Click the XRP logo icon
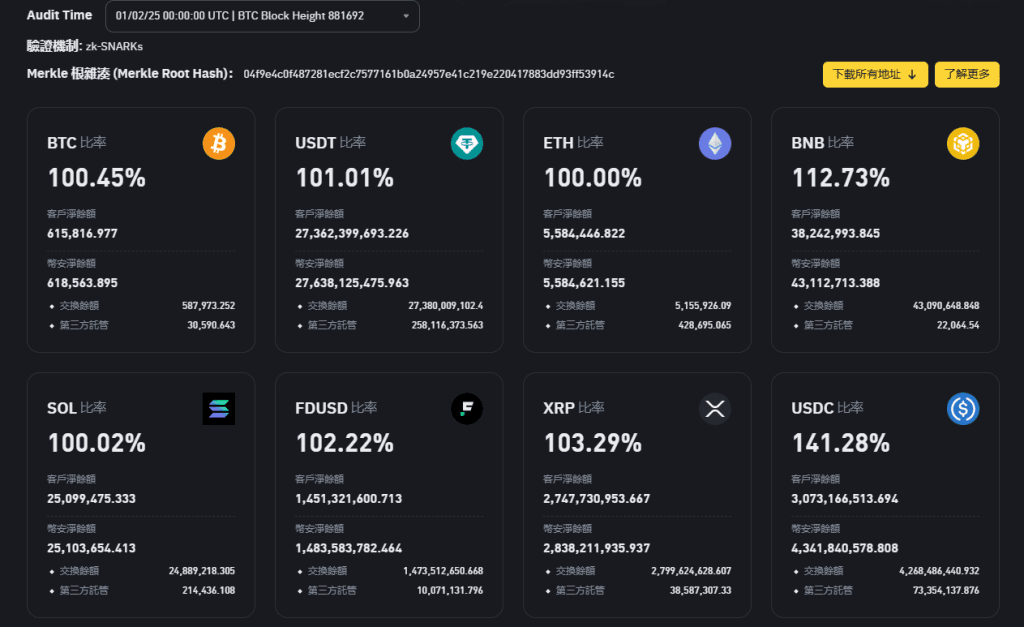The width and height of the screenshot is (1024, 627). 715,409
